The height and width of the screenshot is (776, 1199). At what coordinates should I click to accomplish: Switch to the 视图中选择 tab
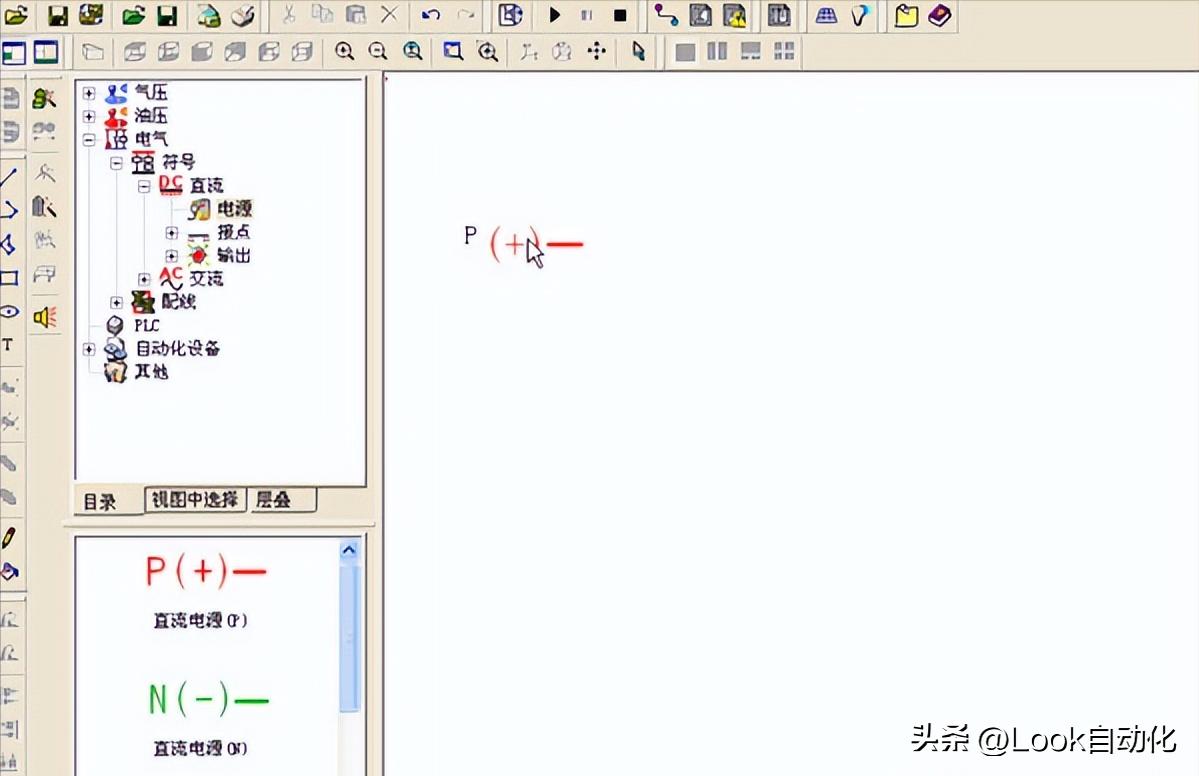tap(194, 500)
